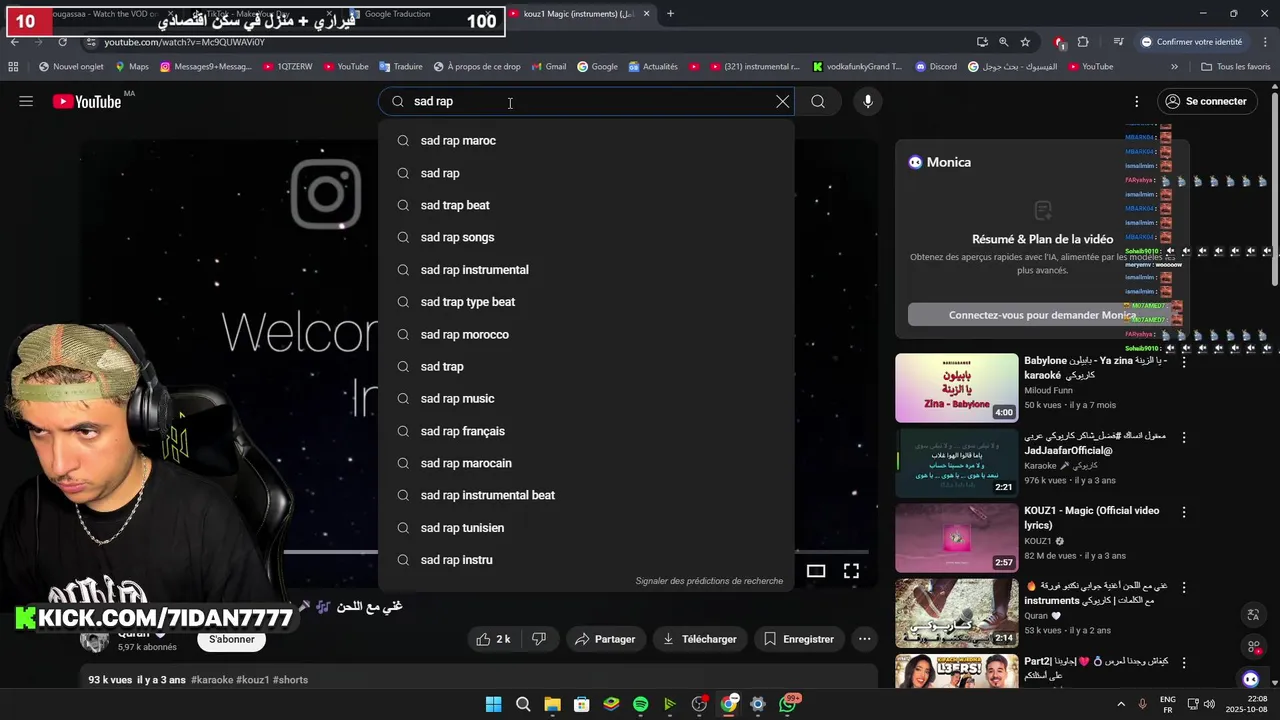This screenshot has height=720, width=1280.
Task: Open Windows Start menu
Action: coord(493,705)
